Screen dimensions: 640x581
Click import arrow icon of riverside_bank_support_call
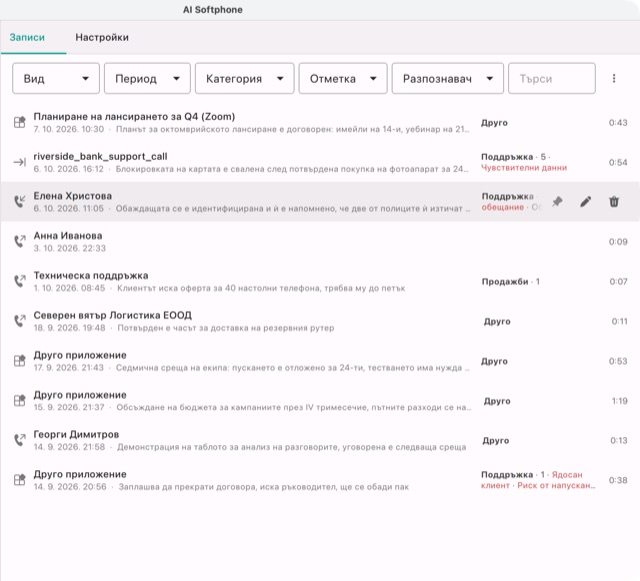(x=20, y=162)
